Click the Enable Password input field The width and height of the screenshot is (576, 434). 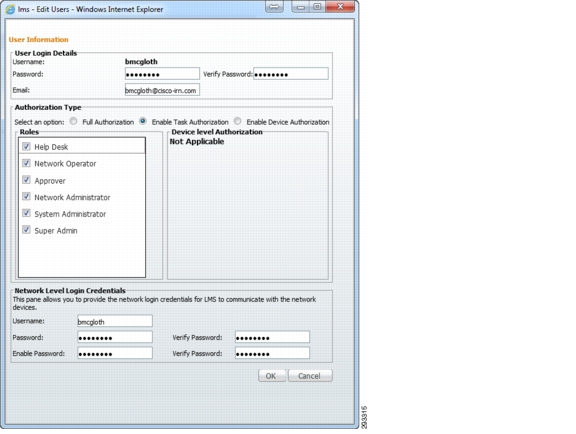[x=115, y=353]
